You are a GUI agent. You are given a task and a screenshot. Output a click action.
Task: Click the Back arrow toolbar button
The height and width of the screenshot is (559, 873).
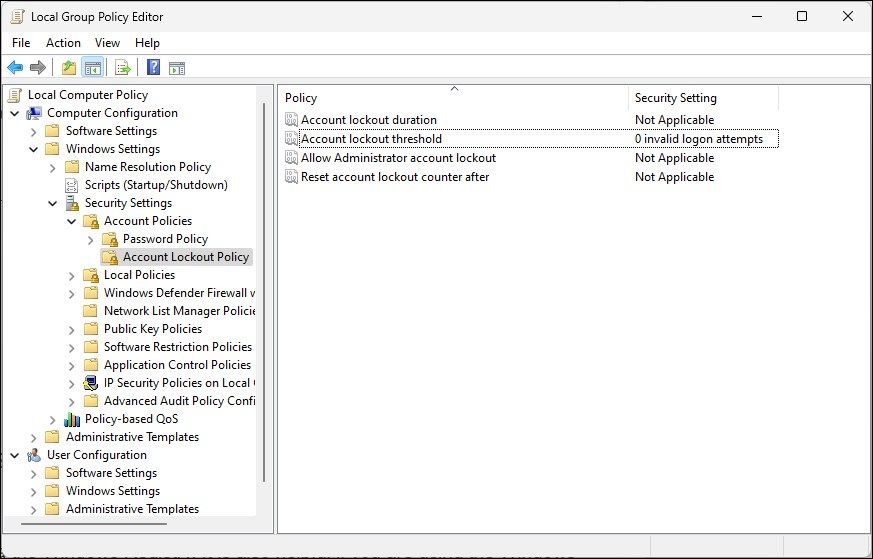pyautogui.click(x=15, y=68)
